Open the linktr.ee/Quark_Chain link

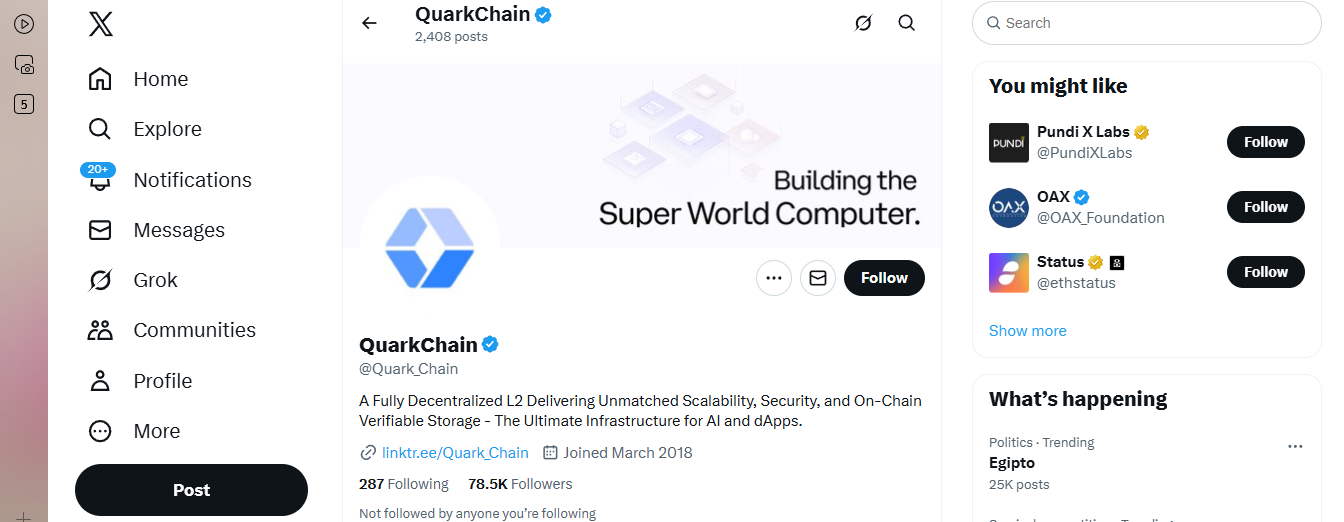coord(455,453)
